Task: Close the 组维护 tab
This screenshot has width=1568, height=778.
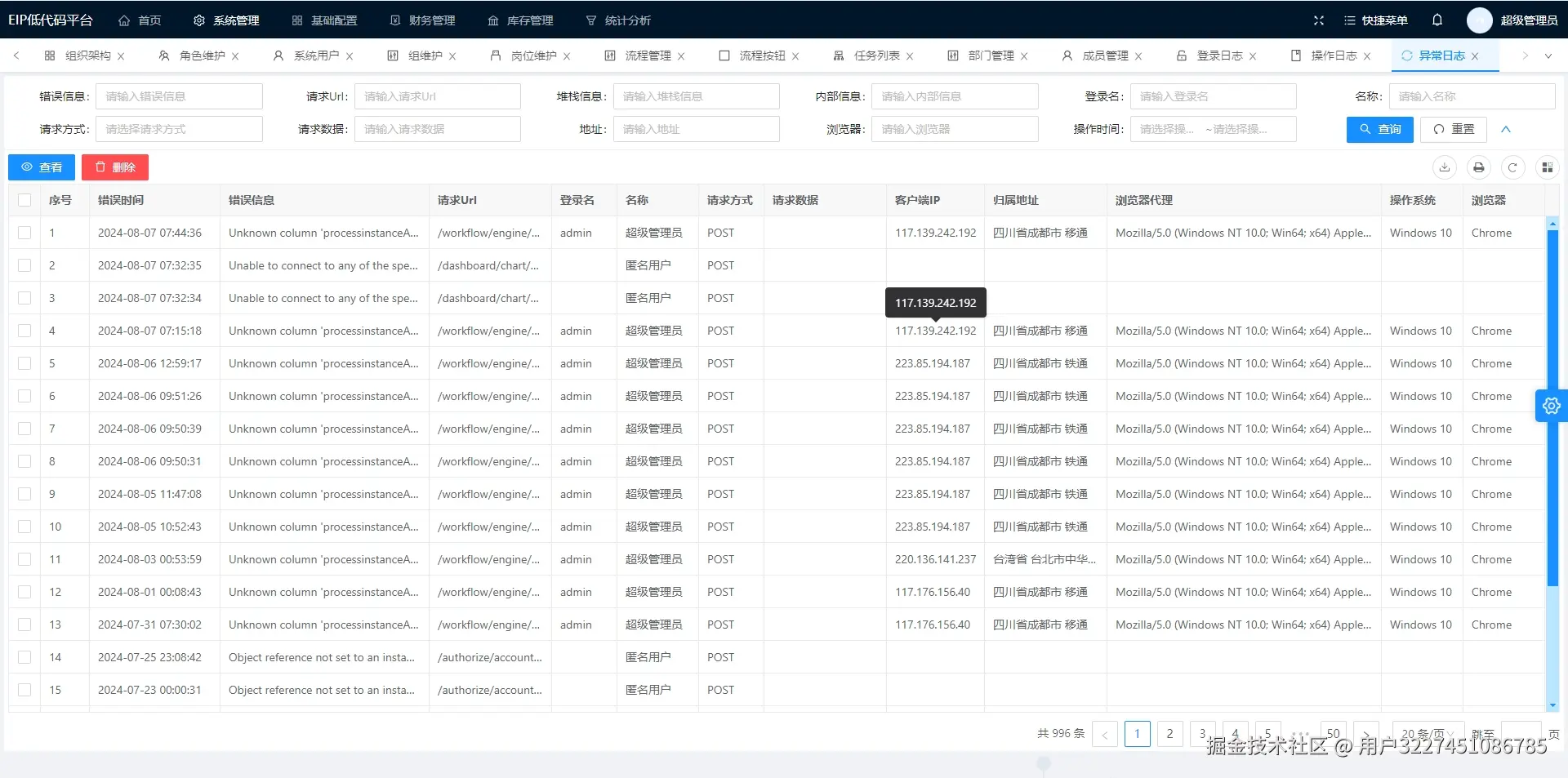Action: point(452,56)
